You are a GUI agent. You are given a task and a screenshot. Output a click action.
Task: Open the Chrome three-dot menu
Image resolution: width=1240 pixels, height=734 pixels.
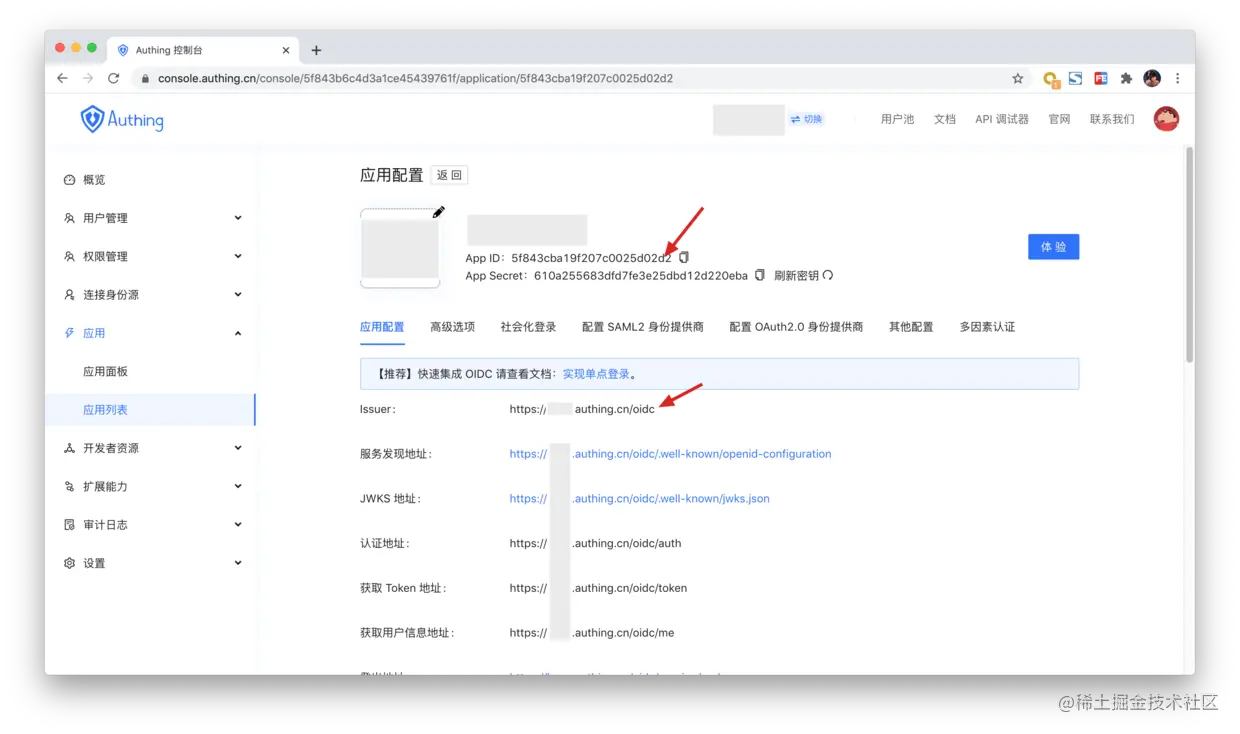pyautogui.click(x=1177, y=78)
